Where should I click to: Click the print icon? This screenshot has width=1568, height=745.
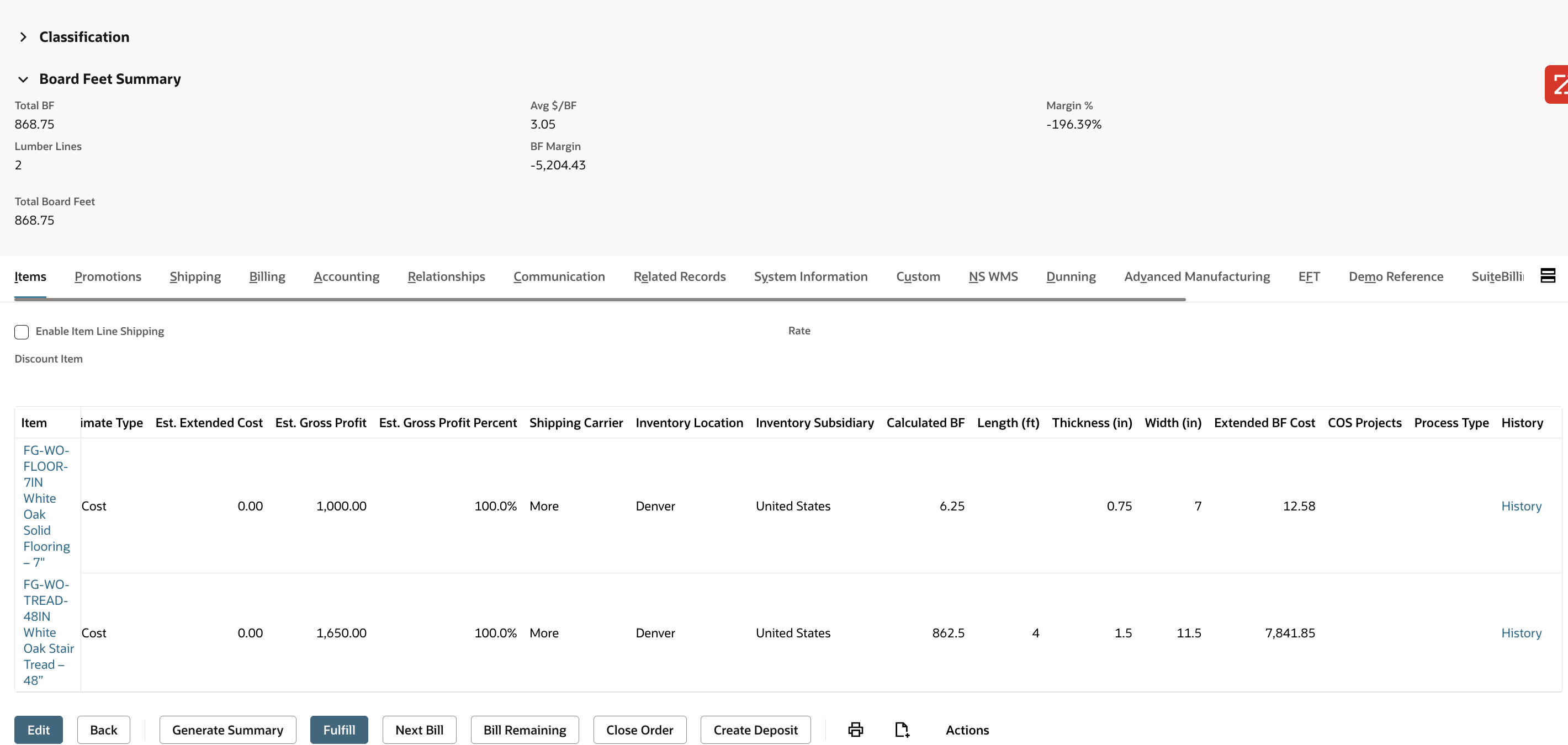855,729
